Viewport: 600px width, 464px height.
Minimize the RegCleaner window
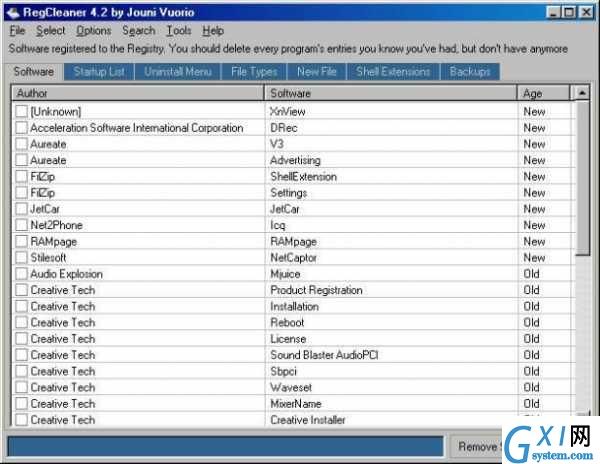point(553,13)
